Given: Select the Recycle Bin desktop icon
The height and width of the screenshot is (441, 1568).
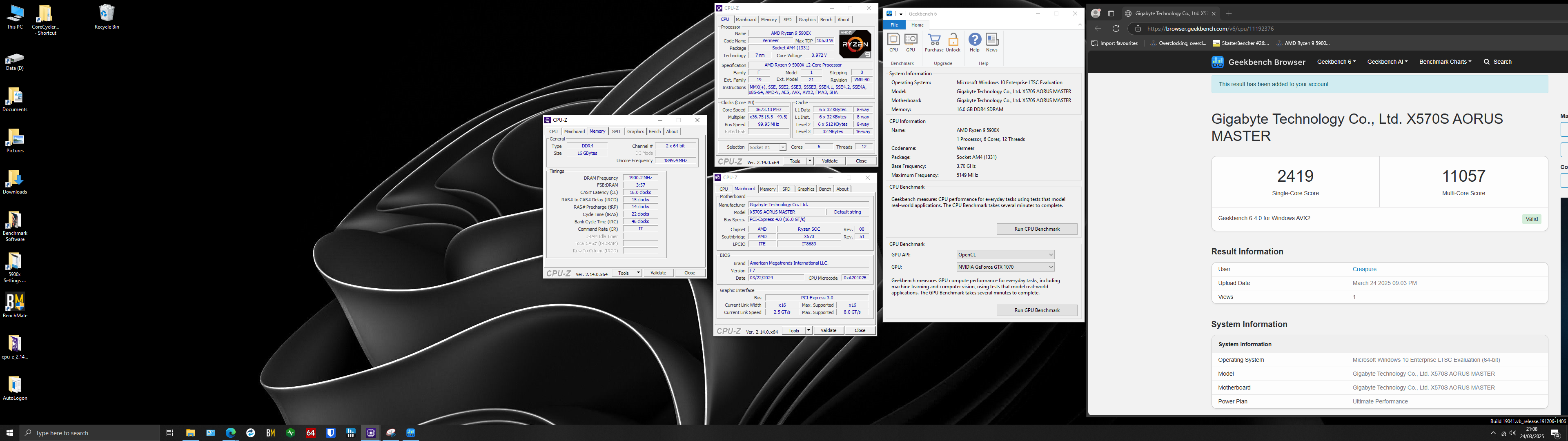Looking at the screenshot, I should [x=107, y=17].
